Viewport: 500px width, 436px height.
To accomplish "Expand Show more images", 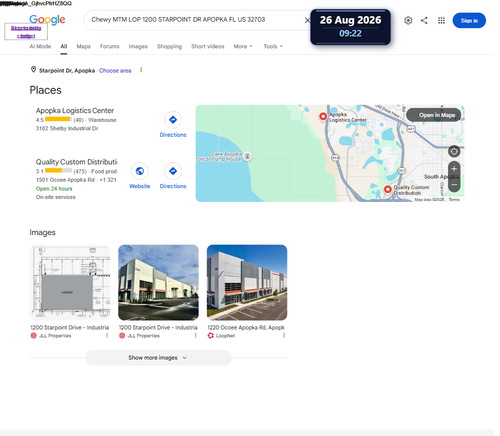I will [x=158, y=358].
